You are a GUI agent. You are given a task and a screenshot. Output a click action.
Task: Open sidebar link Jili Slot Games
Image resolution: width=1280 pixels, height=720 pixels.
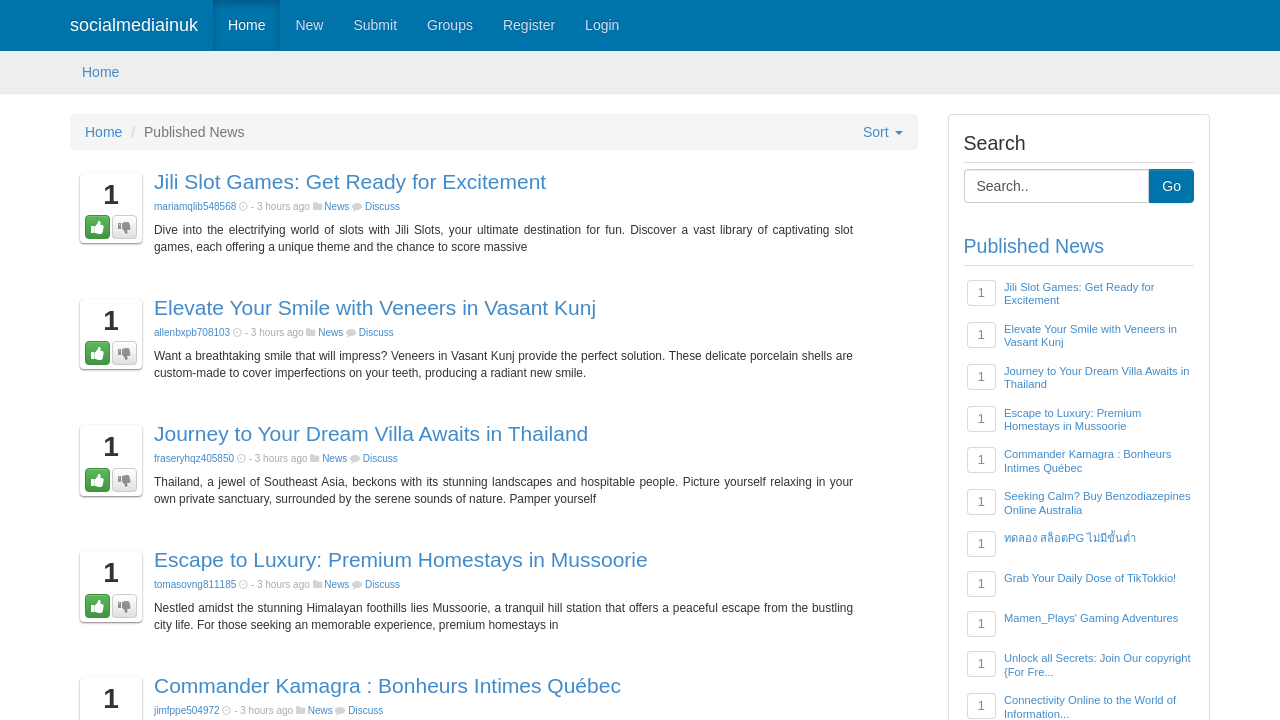(x=1079, y=293)
